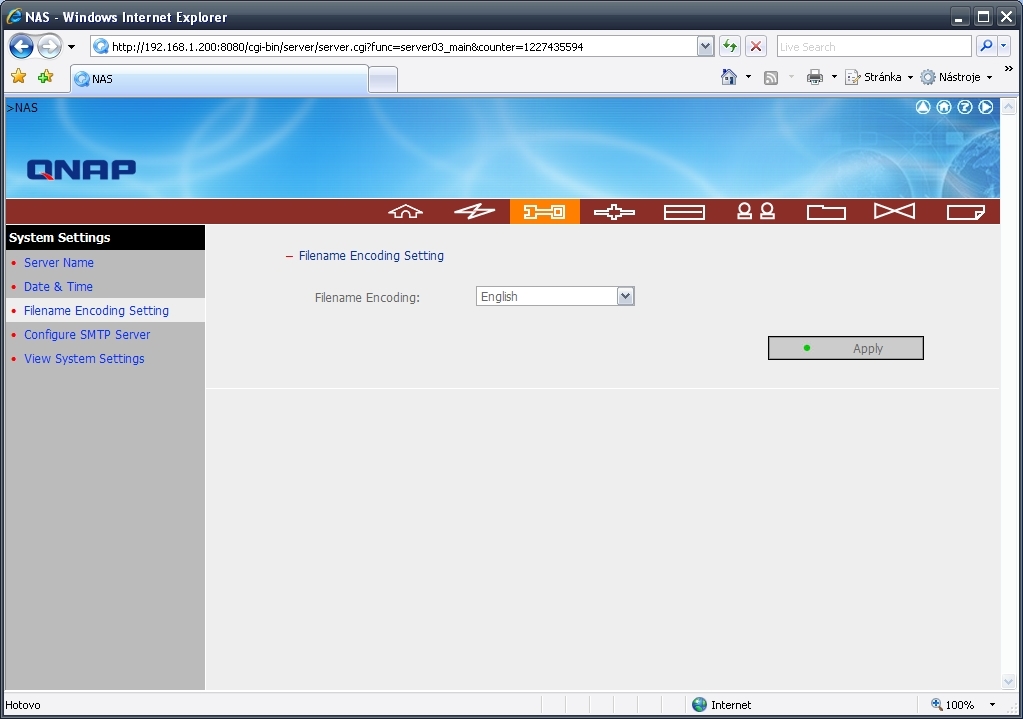The width and height of the screenshot is (1023, 719).
Task: Refresh the page with green arrows icon
Action: (x=729, y=46)
